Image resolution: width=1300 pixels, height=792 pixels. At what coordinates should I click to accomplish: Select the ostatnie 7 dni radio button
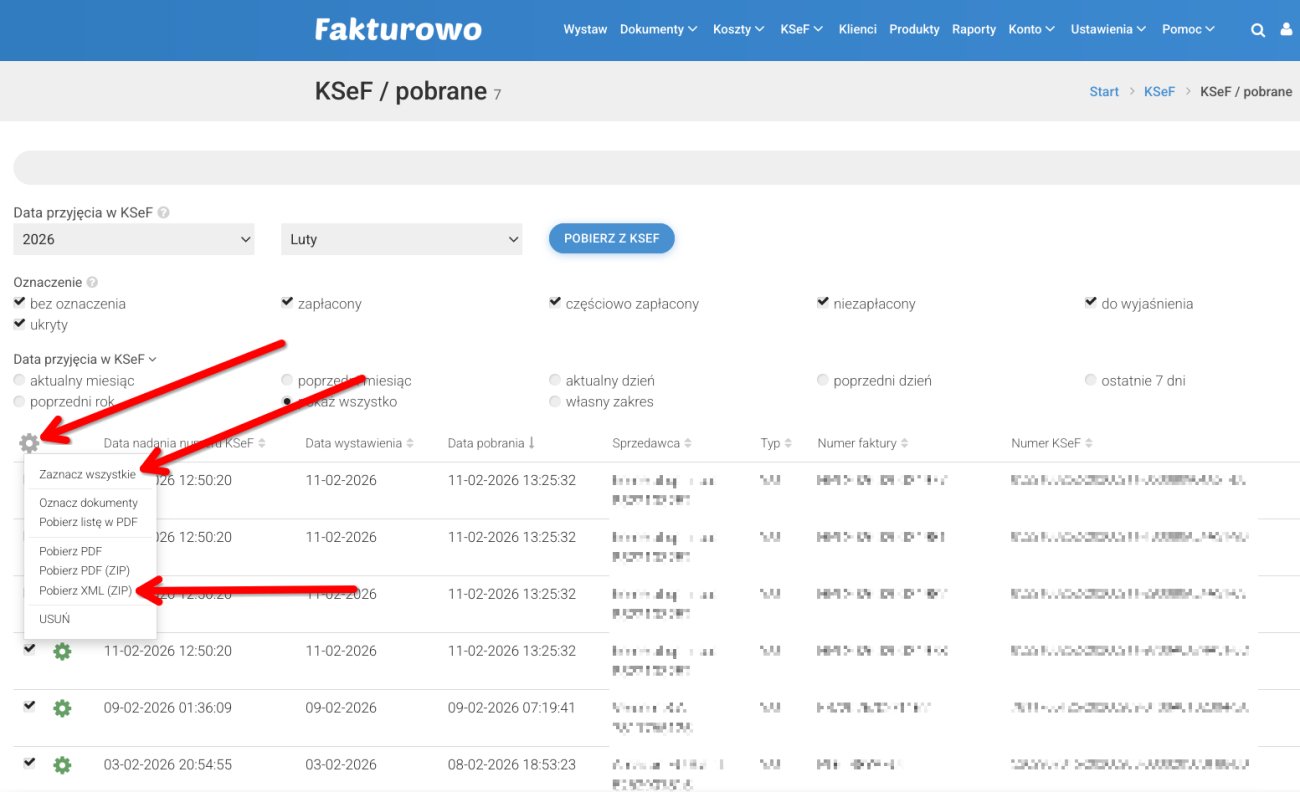[x=1091, y=380]
